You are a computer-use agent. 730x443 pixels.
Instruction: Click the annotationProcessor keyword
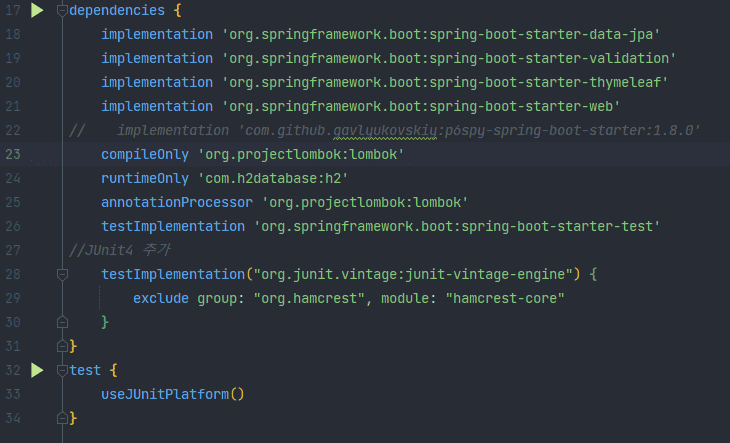pyautogui.click(x=177, y=202)
